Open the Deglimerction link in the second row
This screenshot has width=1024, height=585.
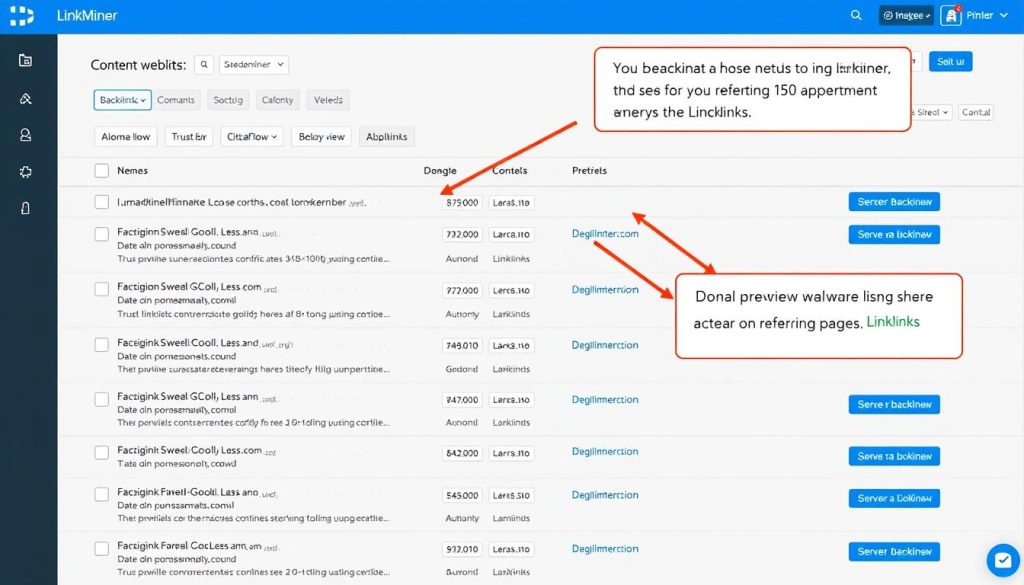point(604,233)
